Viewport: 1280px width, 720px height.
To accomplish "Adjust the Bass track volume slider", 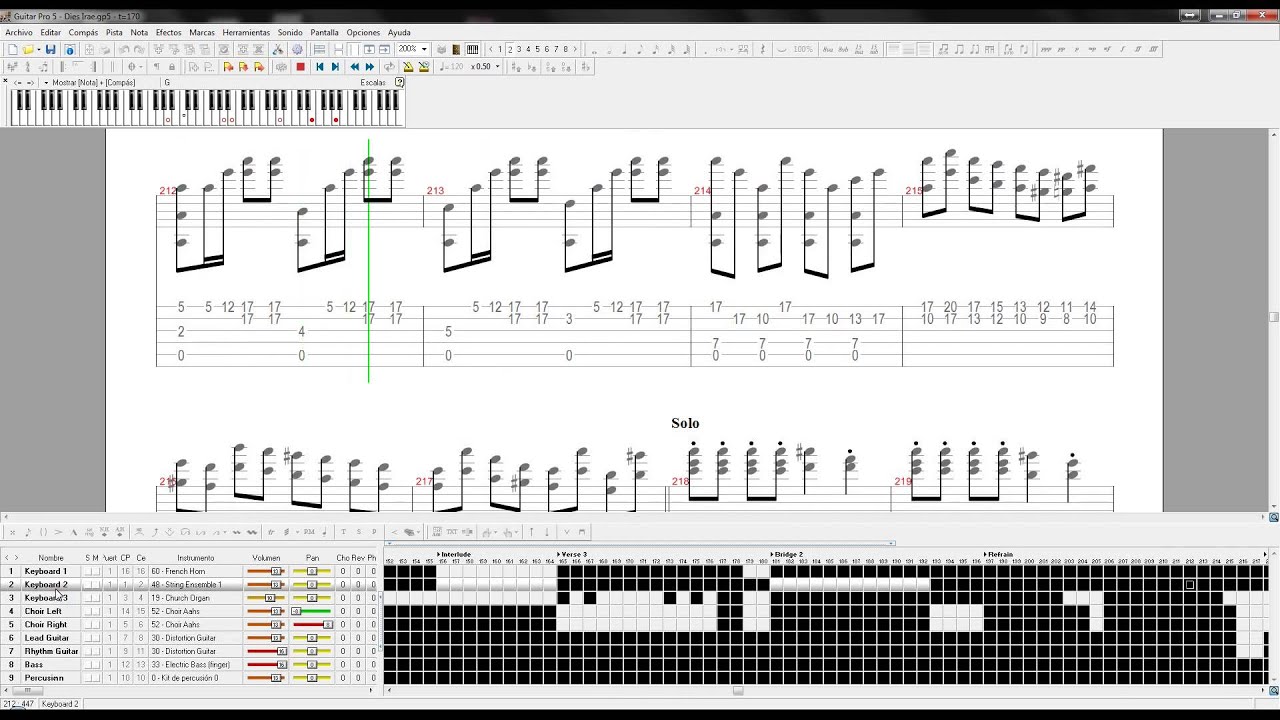I will tap(266, 664).
